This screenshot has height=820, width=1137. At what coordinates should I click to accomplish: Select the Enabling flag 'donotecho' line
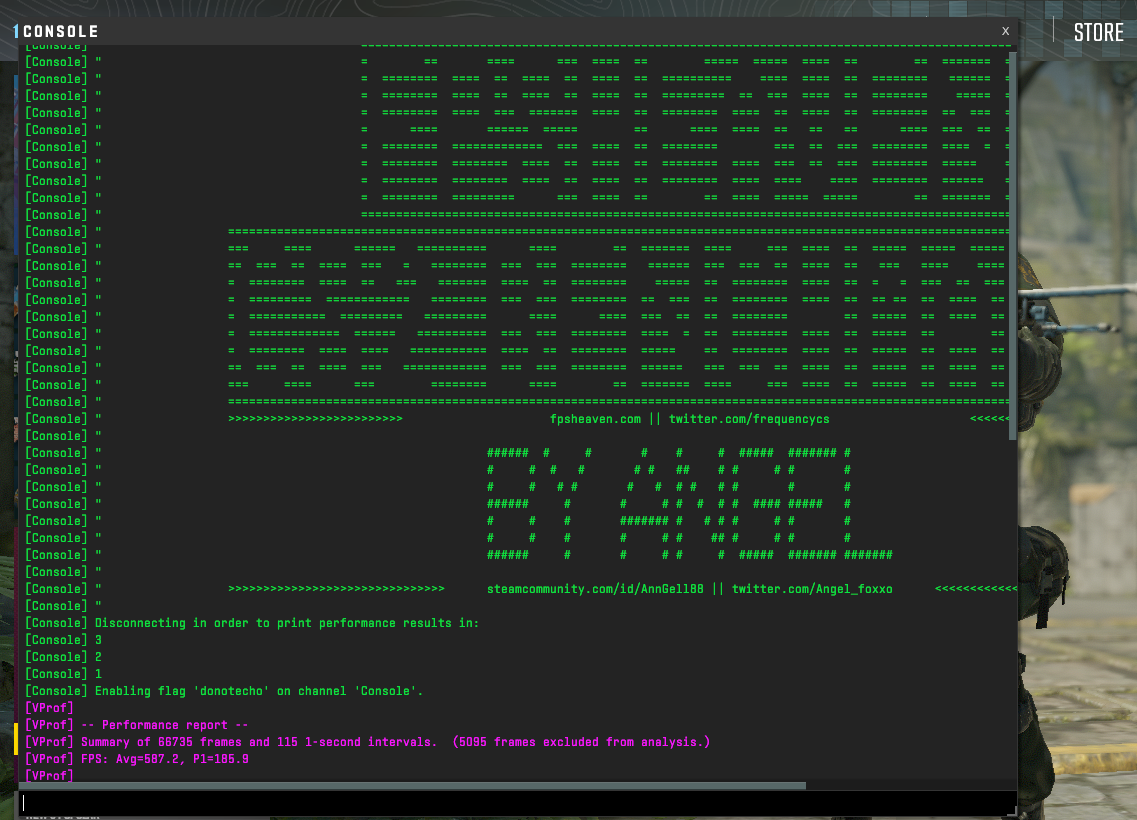click(224, 691)
